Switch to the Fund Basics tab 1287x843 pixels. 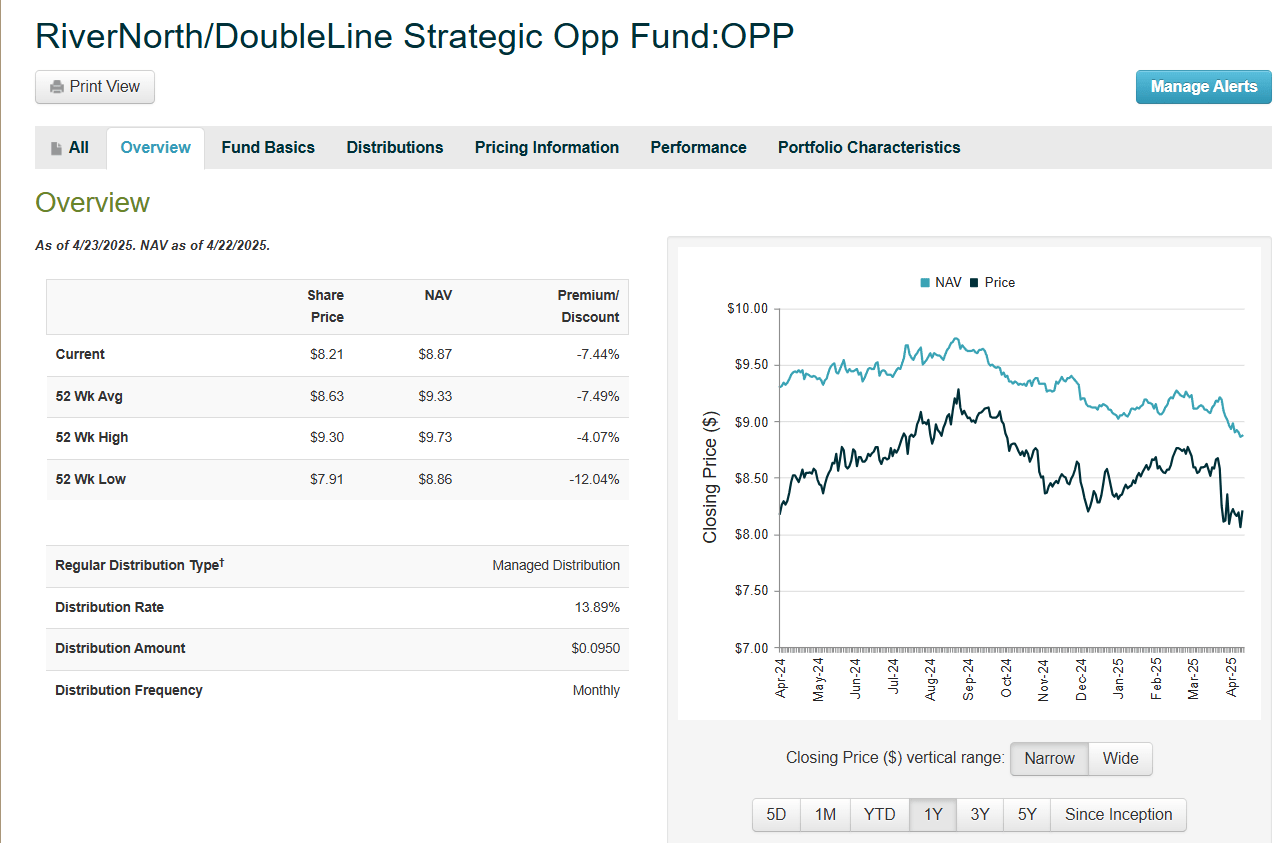(268, 147)
